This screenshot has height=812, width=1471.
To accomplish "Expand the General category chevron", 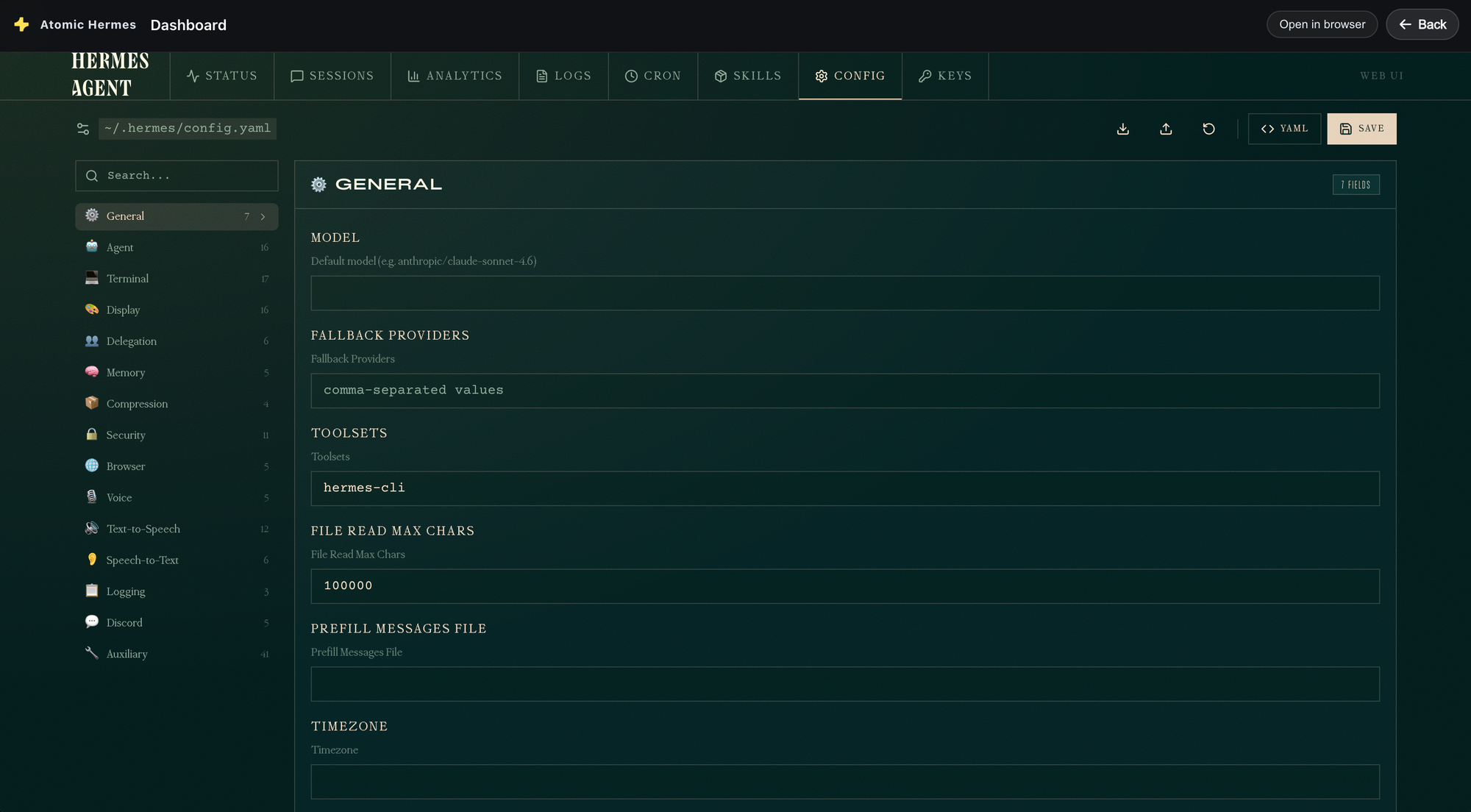I will tap(263, 216).
